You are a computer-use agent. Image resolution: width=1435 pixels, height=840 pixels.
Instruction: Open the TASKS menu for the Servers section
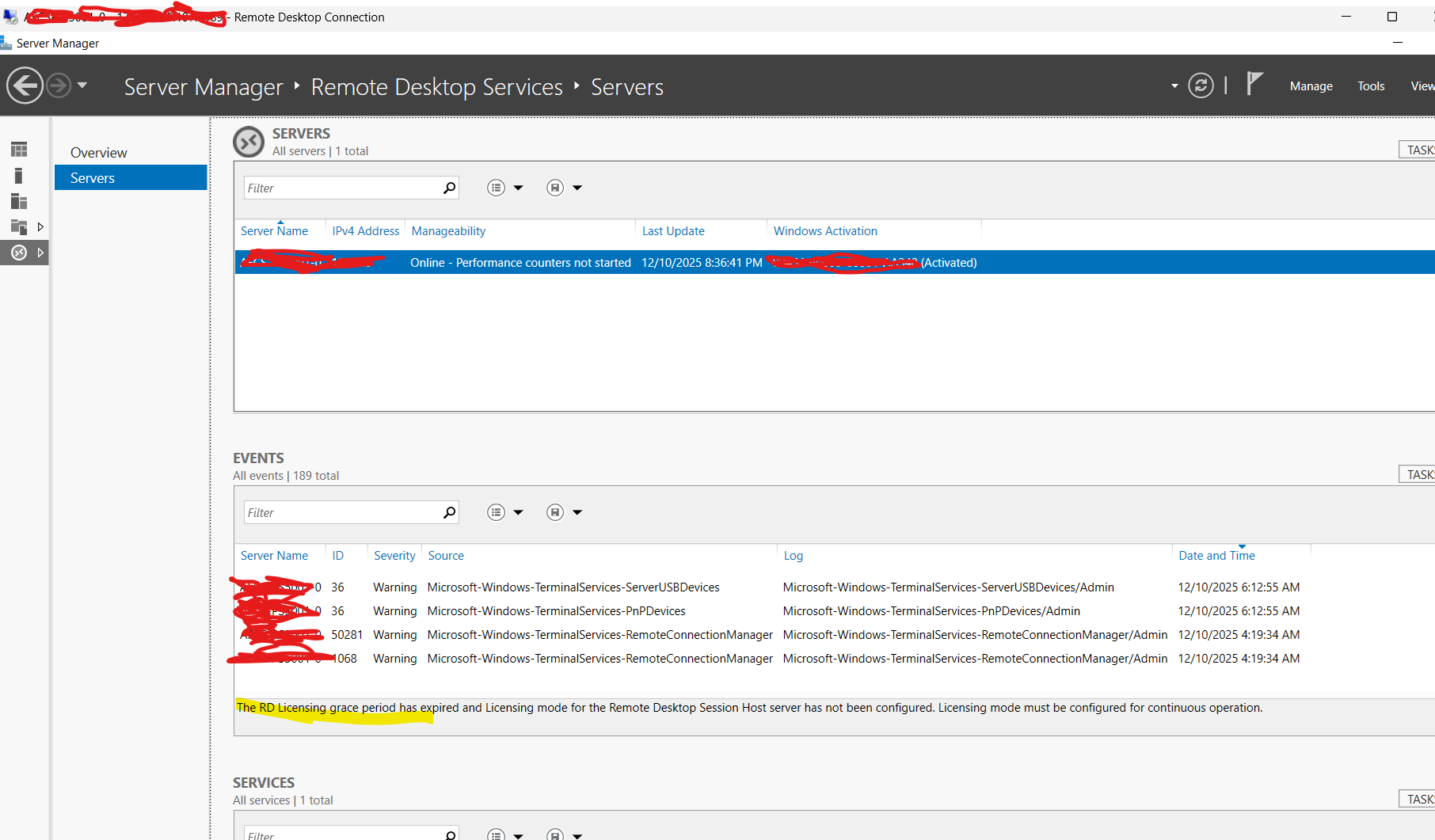point(1418,150)
